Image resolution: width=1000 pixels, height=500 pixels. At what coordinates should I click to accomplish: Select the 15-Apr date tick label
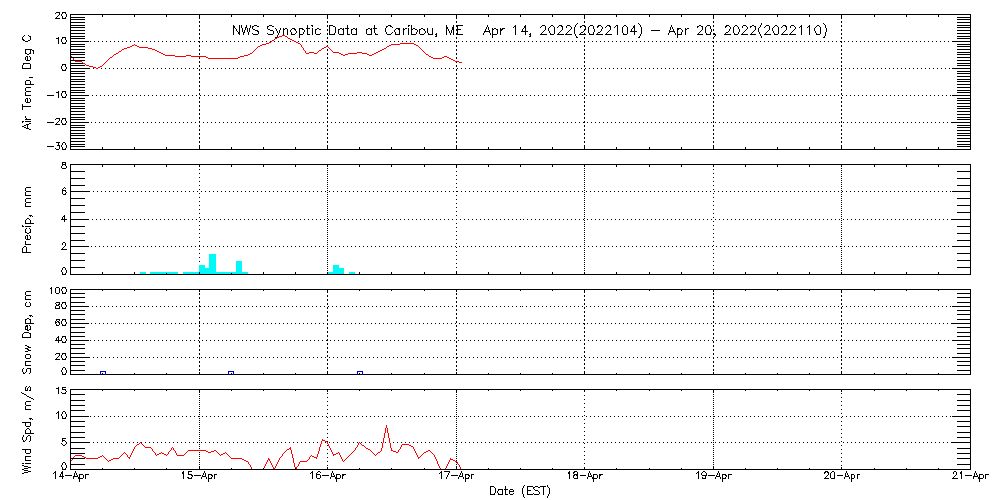point(200,478)
